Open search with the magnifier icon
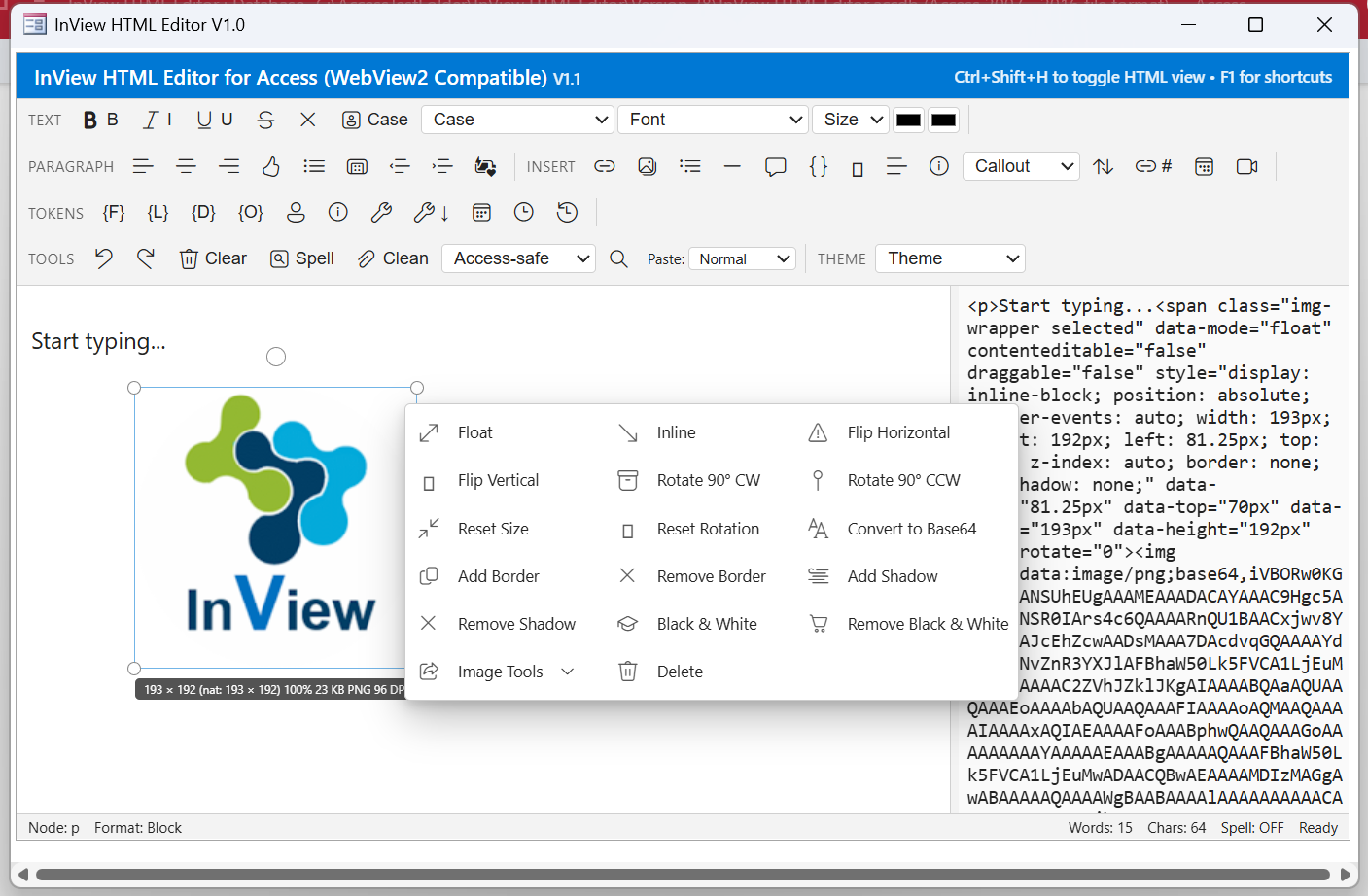1368x896 pixels. pos(618,258)
